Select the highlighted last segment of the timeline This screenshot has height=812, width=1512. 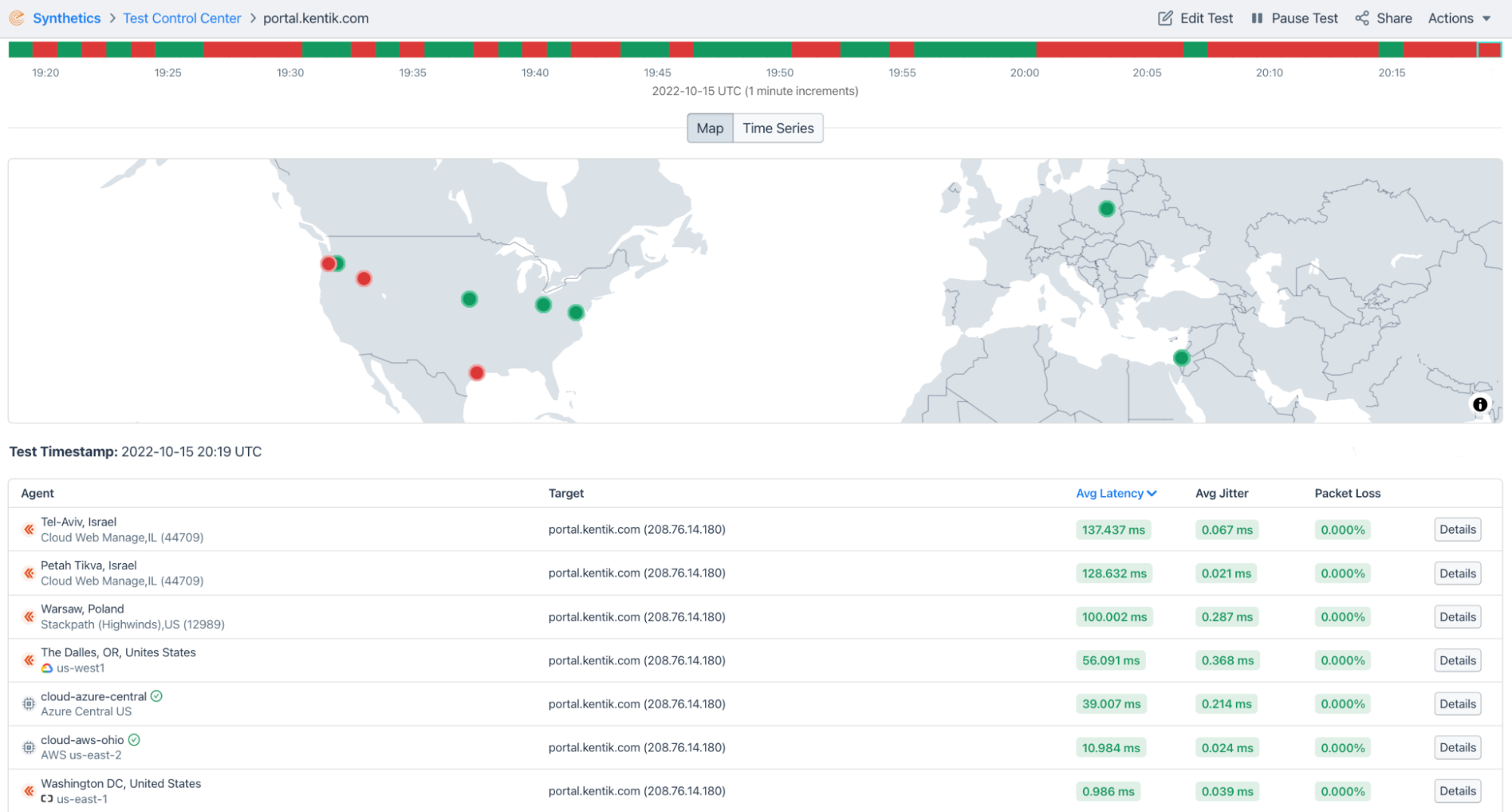coord(1489,50)
